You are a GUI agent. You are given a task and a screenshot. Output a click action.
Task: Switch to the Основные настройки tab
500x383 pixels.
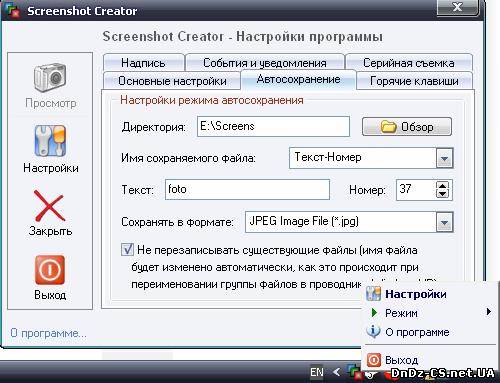click(x=172, y=81)
